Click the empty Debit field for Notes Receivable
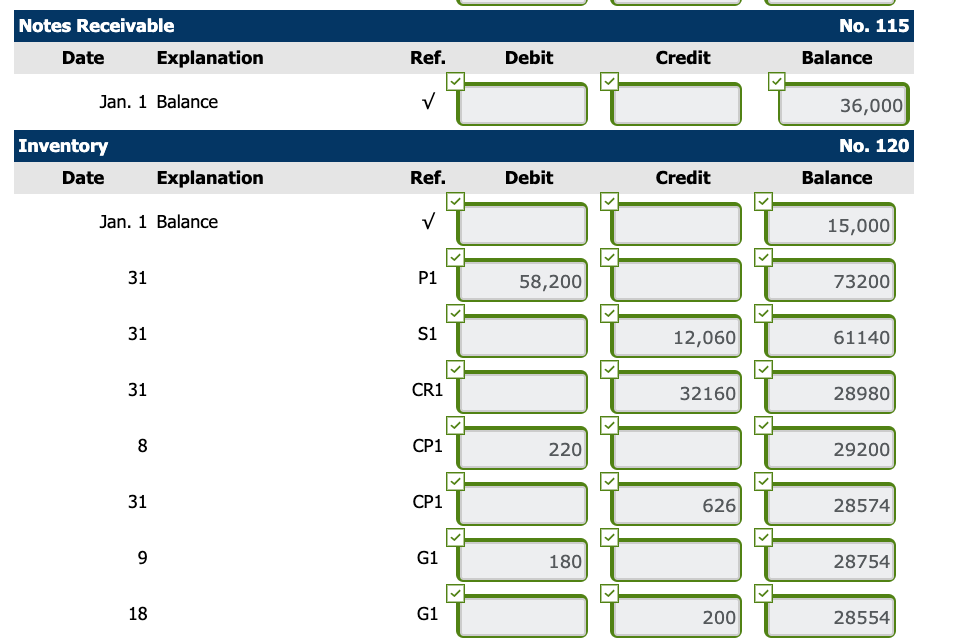The height and width of the screenshot is (642, 954). [x=521, y=104]
